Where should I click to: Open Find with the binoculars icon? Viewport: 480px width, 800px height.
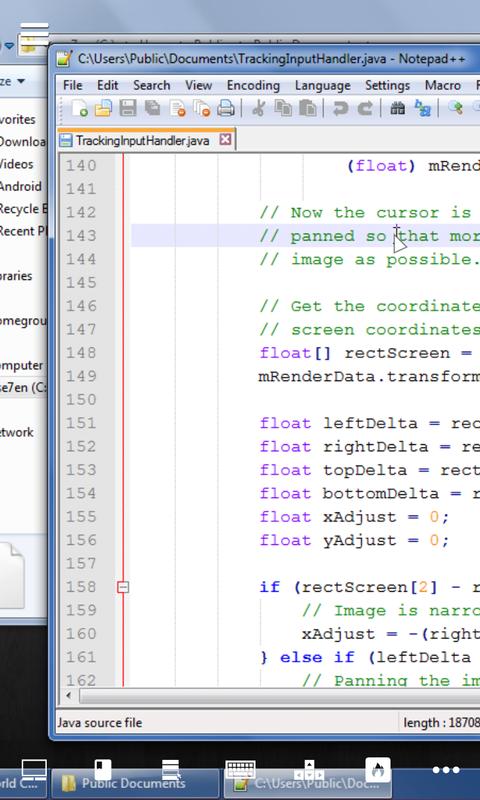pos(397,108)
